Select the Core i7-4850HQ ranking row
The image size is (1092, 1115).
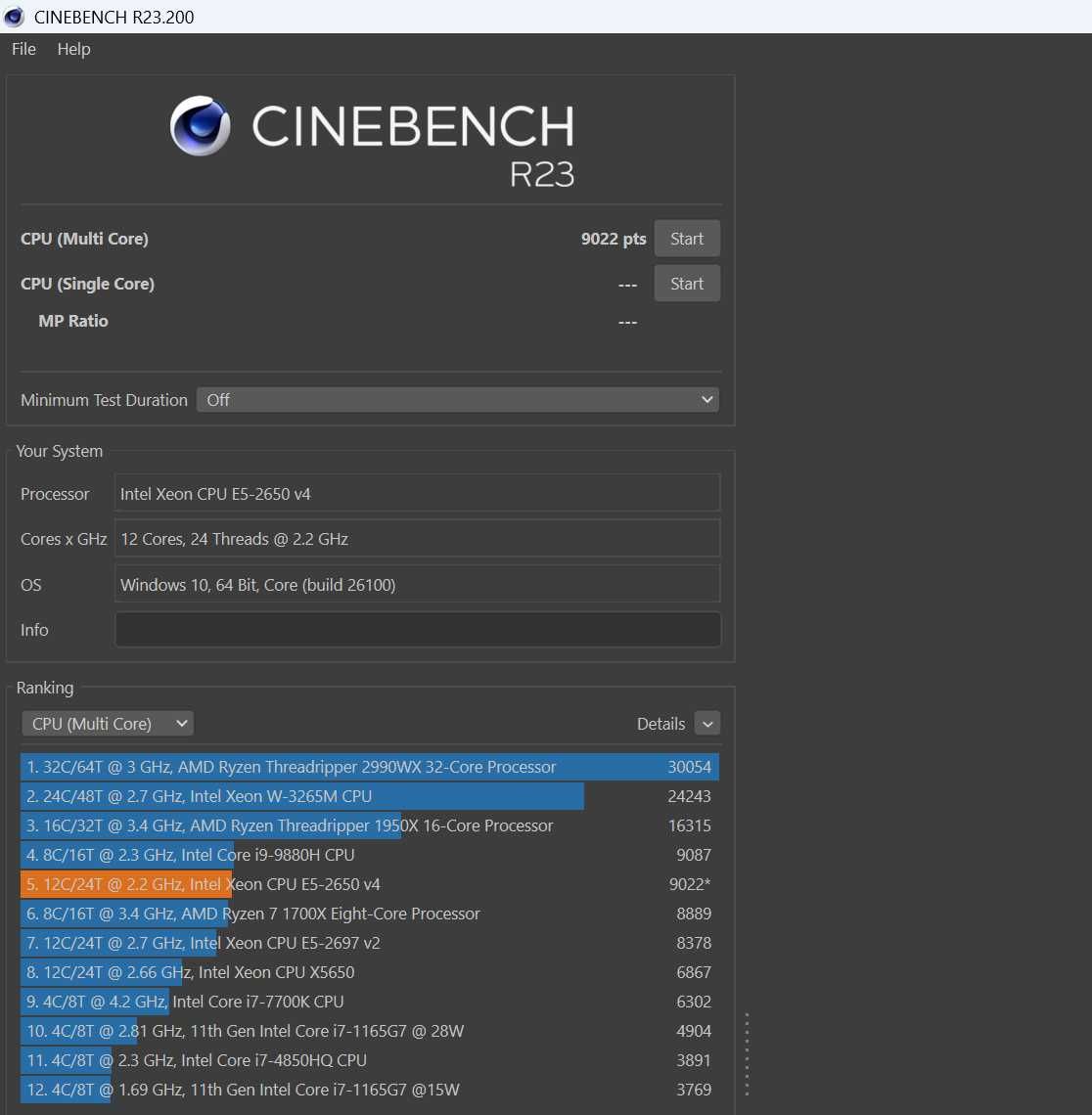[369, 1060]
